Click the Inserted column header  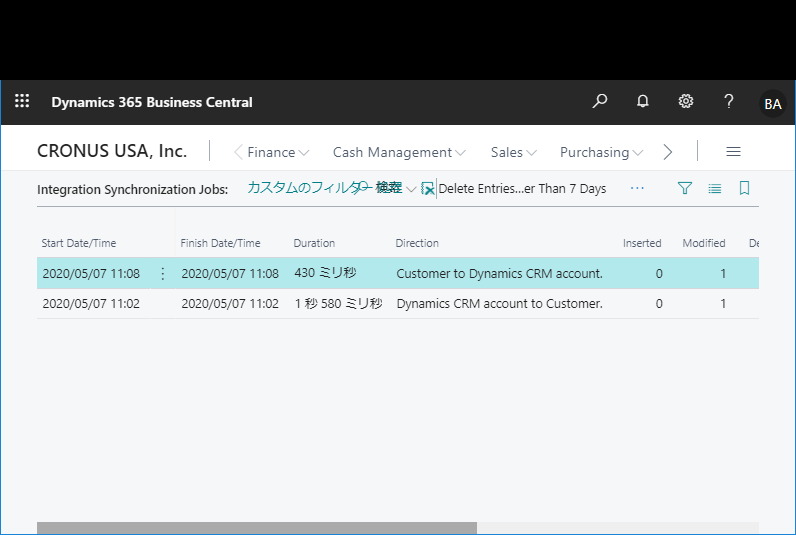[x=642, y=243]
